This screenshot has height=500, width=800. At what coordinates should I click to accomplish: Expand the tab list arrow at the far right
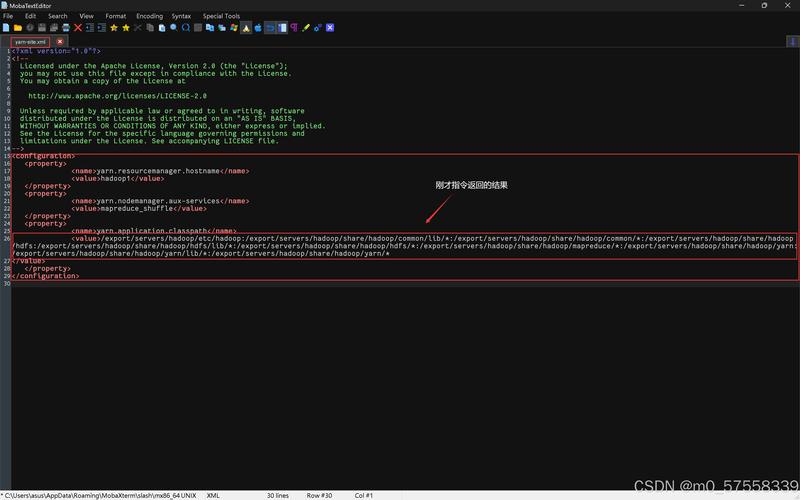coord(793,41)
